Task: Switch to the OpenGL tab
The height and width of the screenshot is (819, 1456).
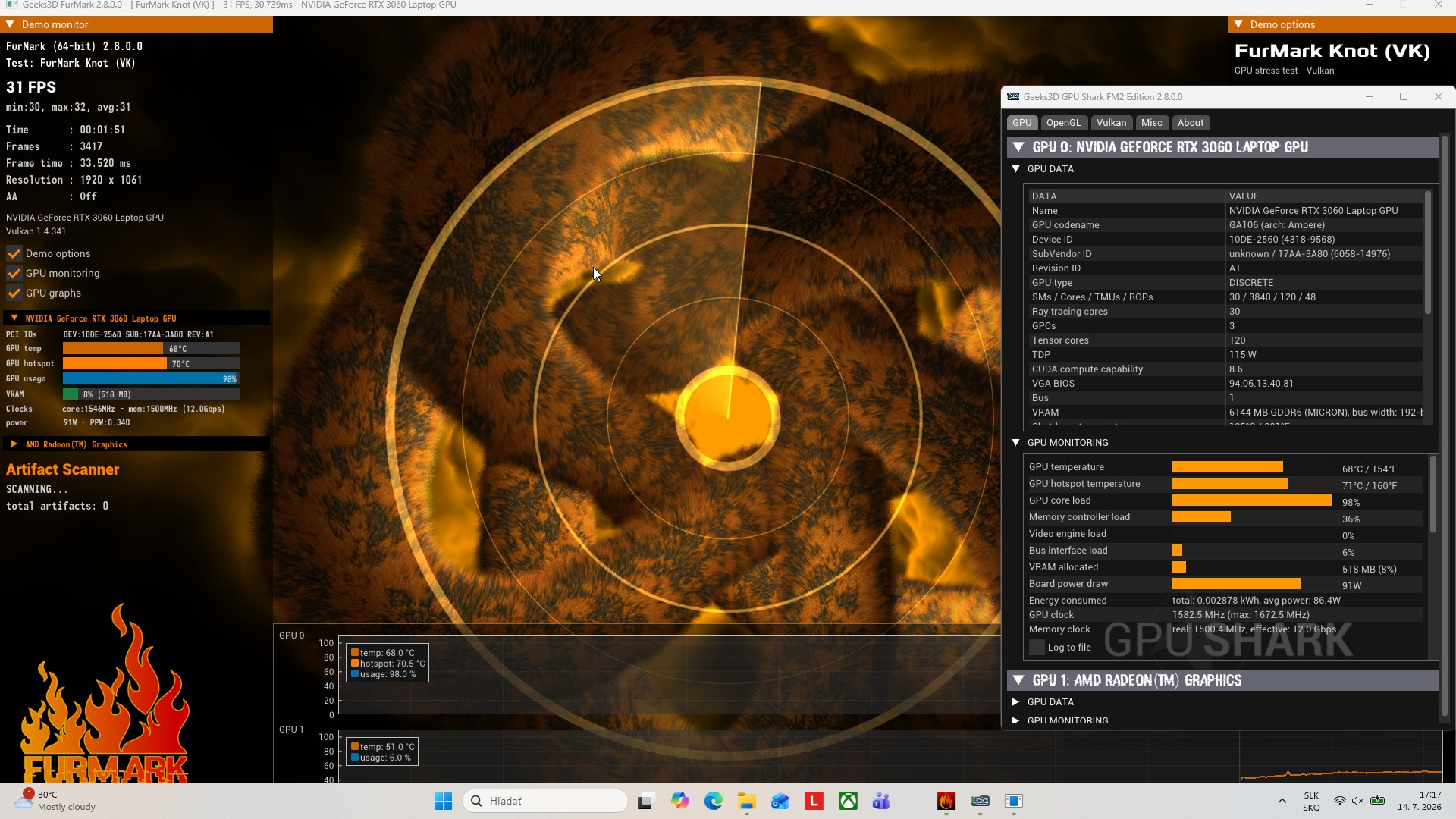Action: pyautogui.click(x=1064, y=123)
